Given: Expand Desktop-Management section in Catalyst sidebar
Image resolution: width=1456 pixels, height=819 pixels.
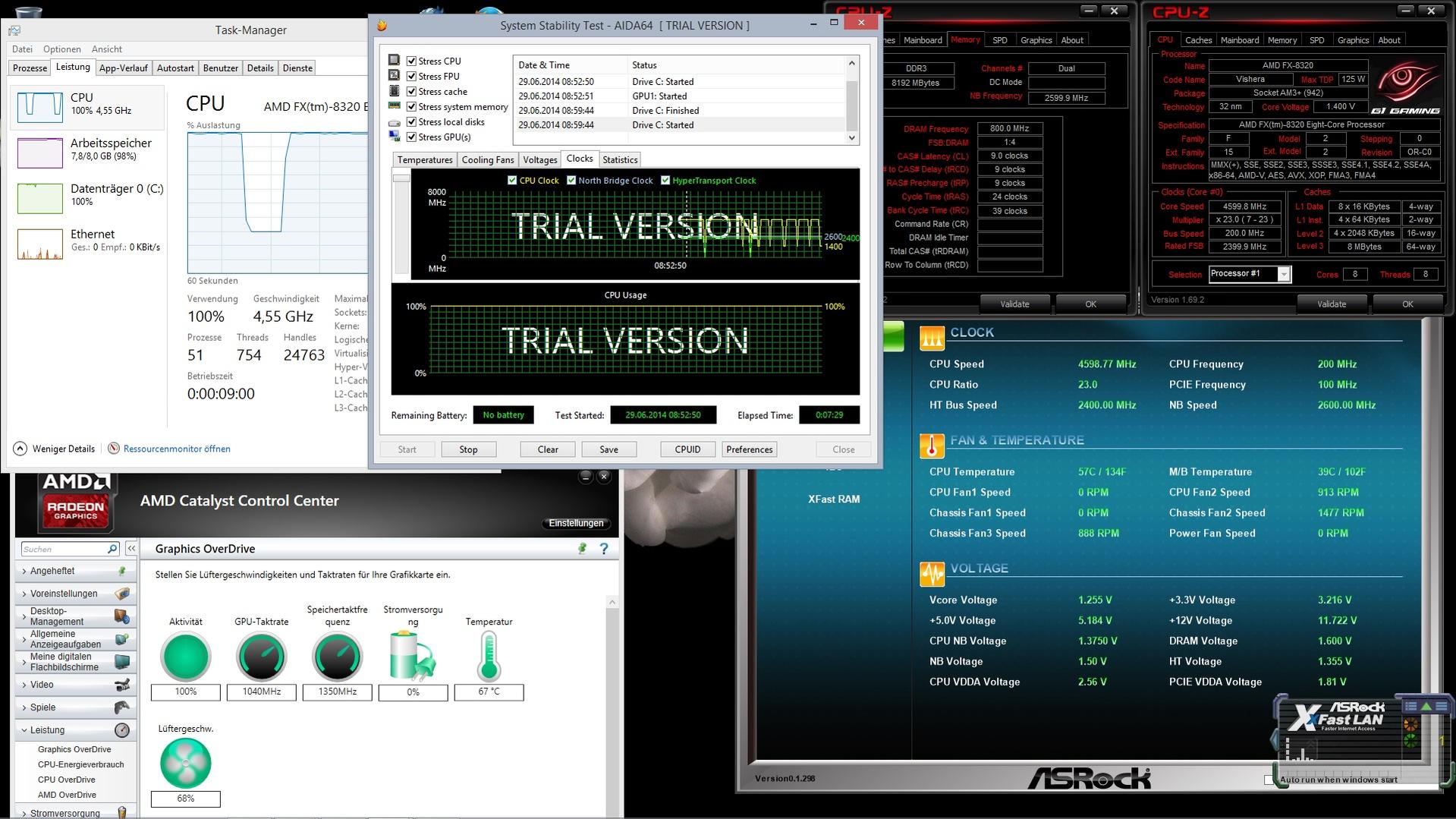Looking at the screenshot, I should (x=74, y=616).
